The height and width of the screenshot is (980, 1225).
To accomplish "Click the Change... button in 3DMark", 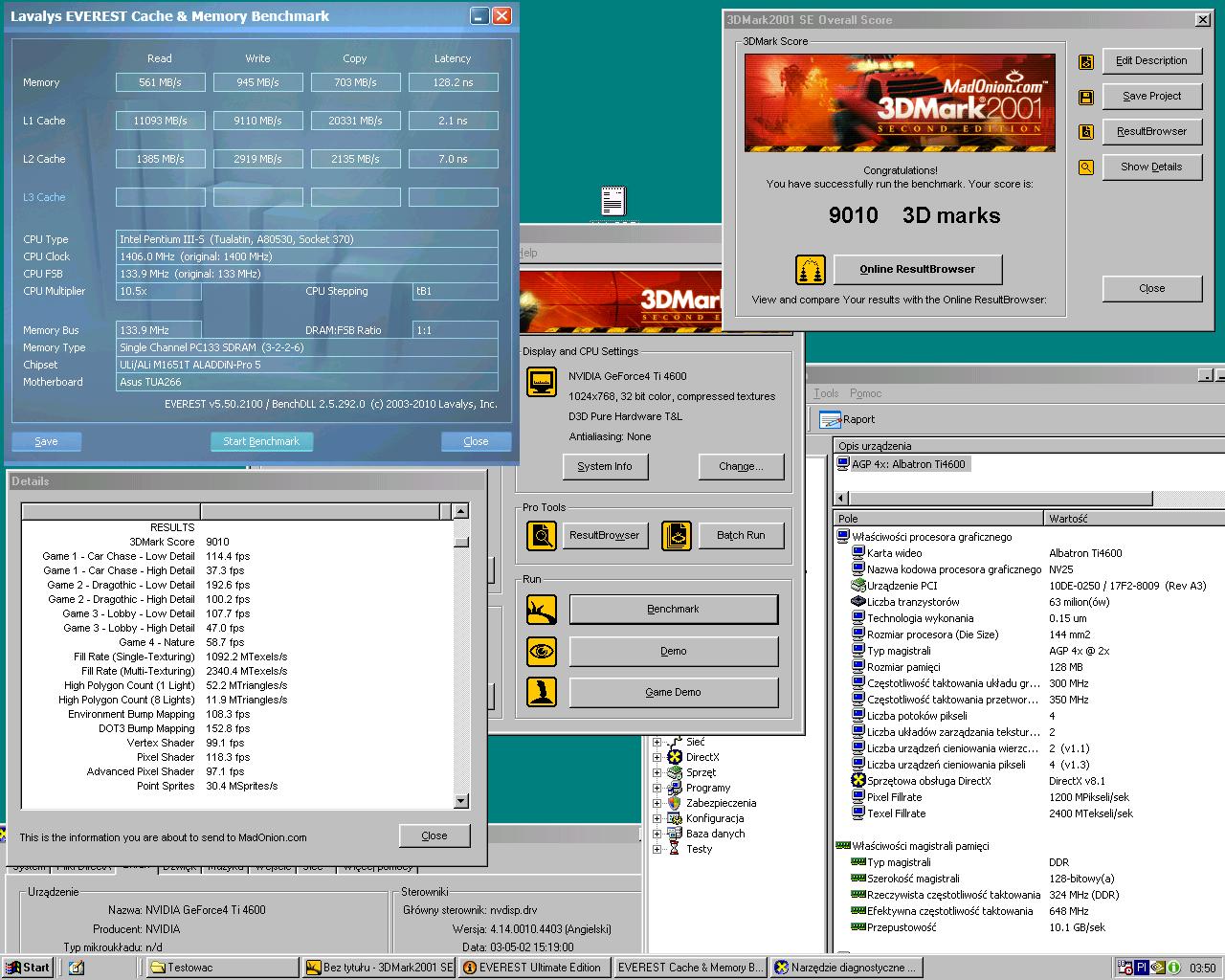I will 741,466.
